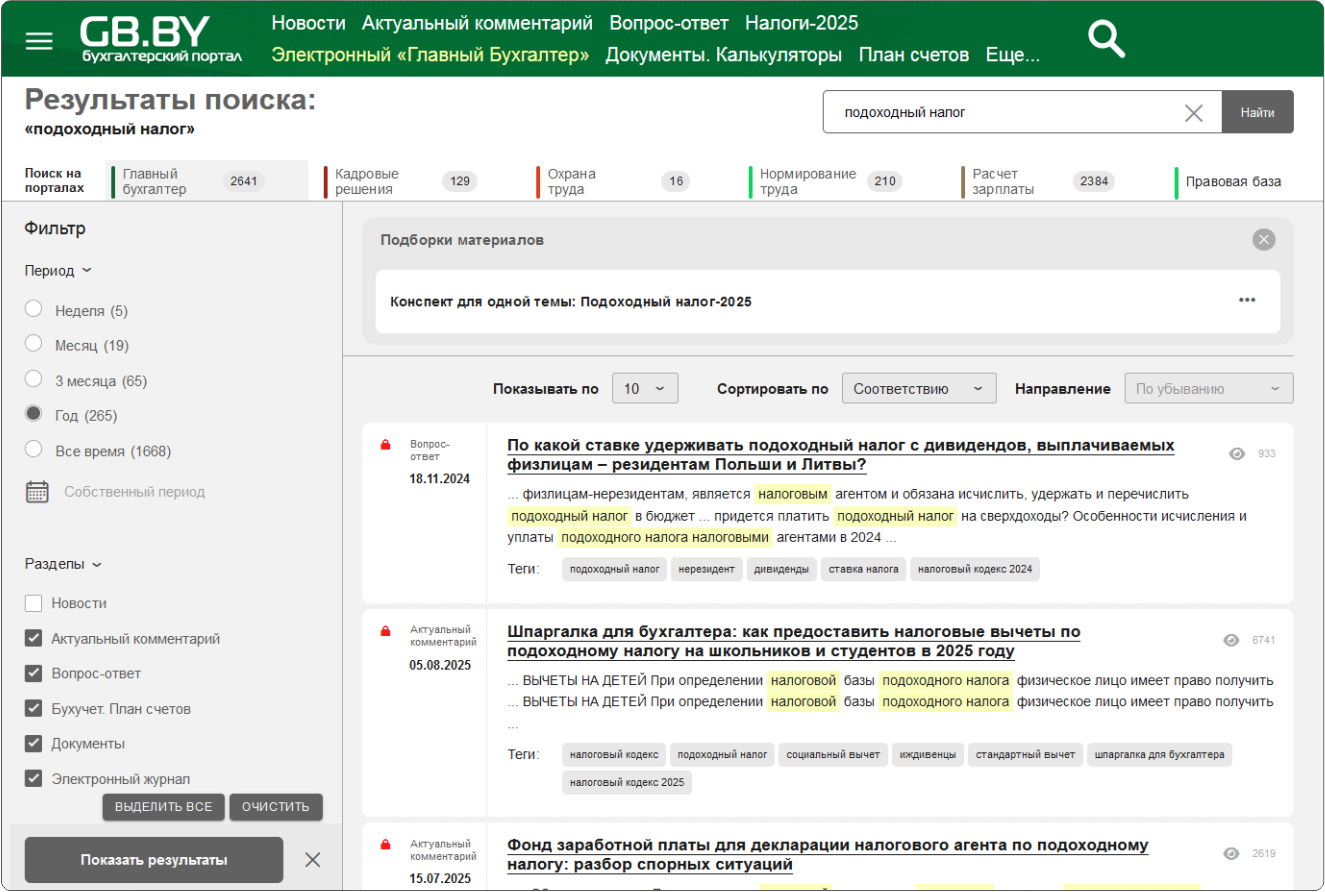The width and height of the screenshot is (1325, 892).
Task: Select the Все время radio button
Action: (x=34, y=450)
